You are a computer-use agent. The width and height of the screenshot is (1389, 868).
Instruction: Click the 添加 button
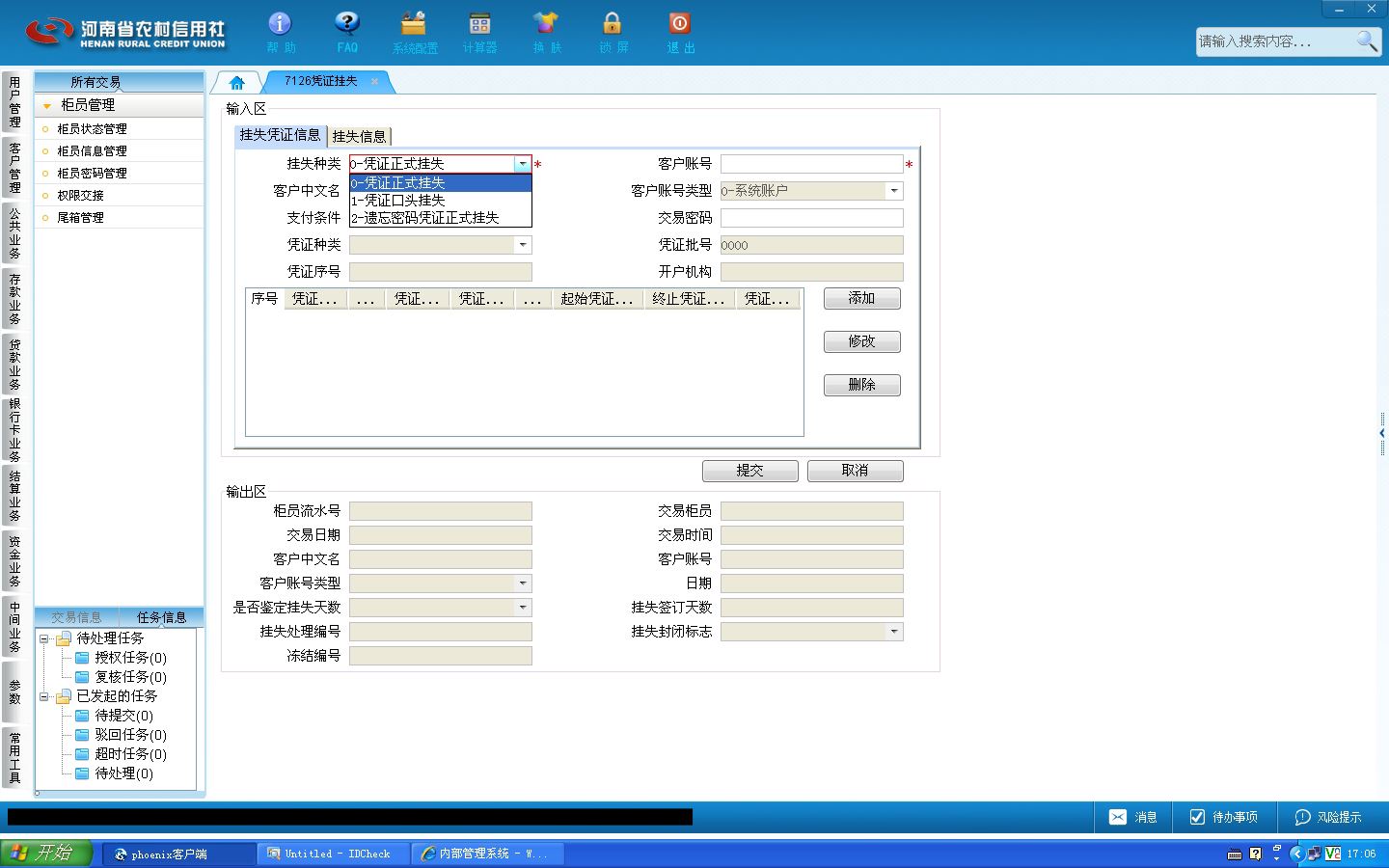862,299
